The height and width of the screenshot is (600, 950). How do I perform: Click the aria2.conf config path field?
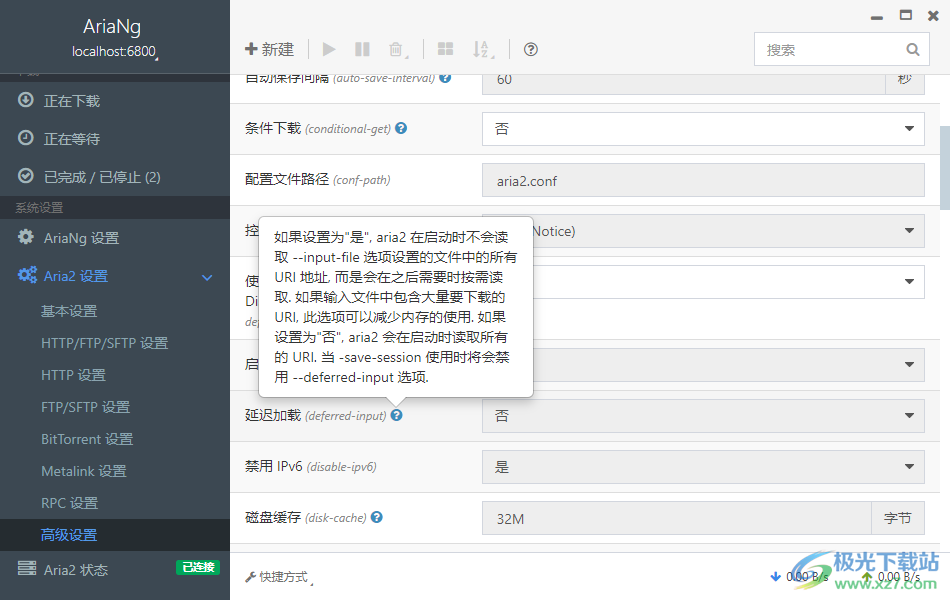coord(703,180)
